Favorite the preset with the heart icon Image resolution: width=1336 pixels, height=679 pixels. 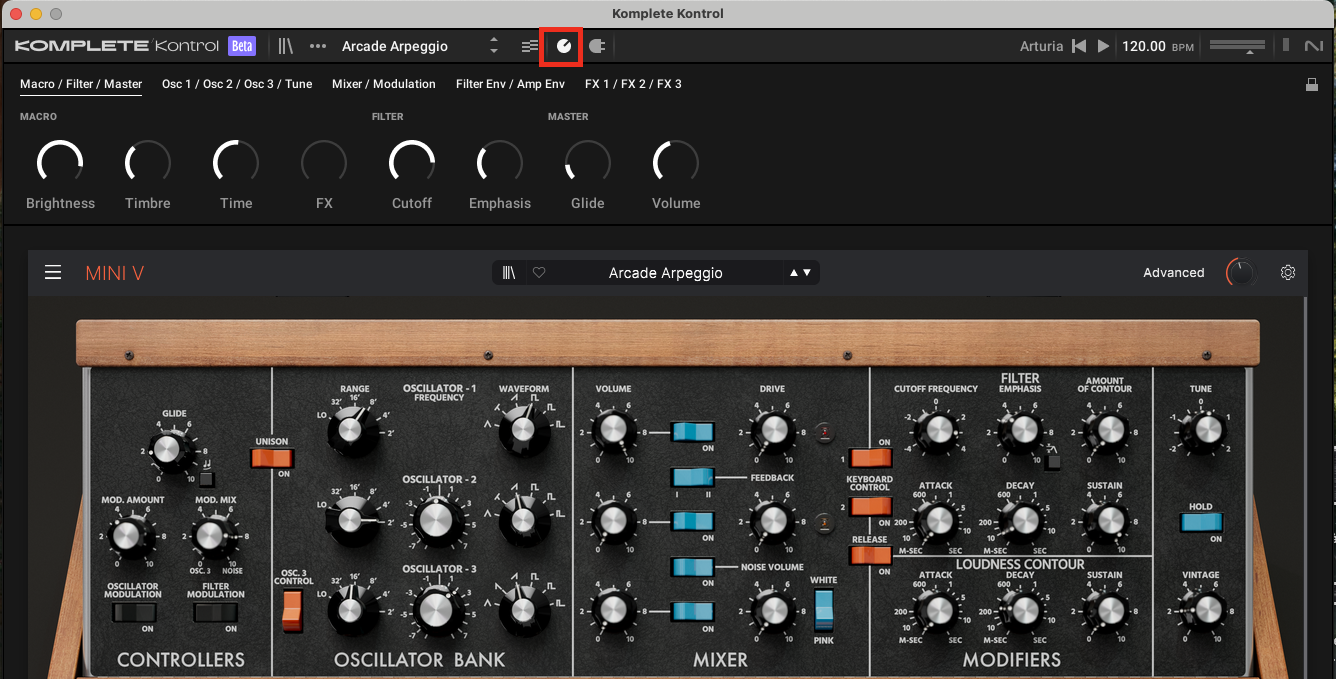pyautogui.click(x=539, y=272)
